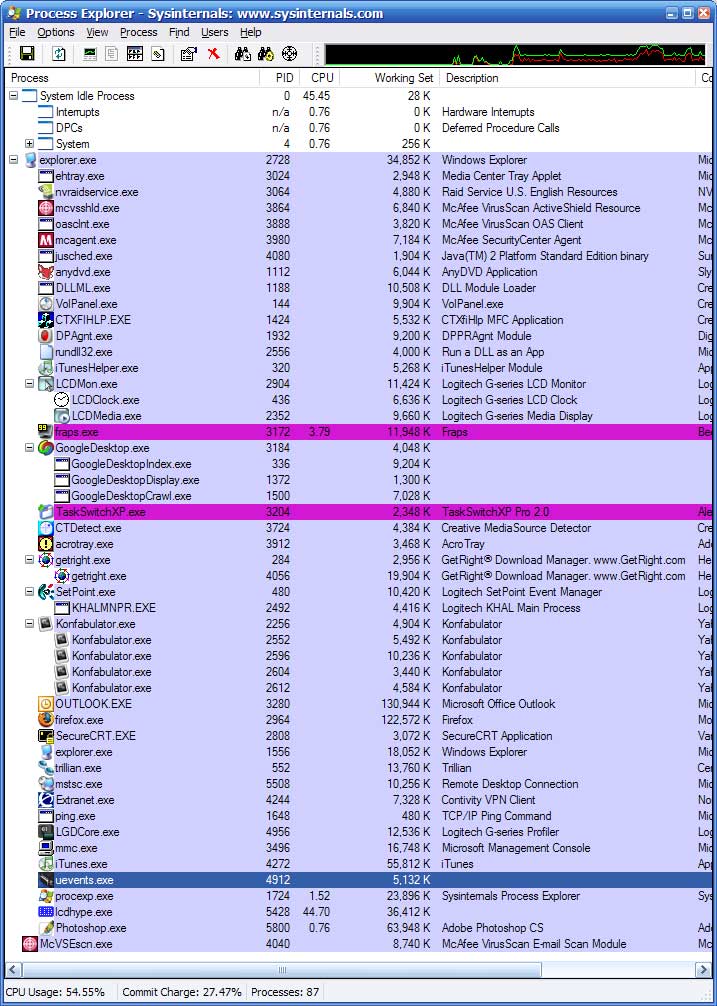
Task: Sort by the CPU column header
Action: point(322,77)
